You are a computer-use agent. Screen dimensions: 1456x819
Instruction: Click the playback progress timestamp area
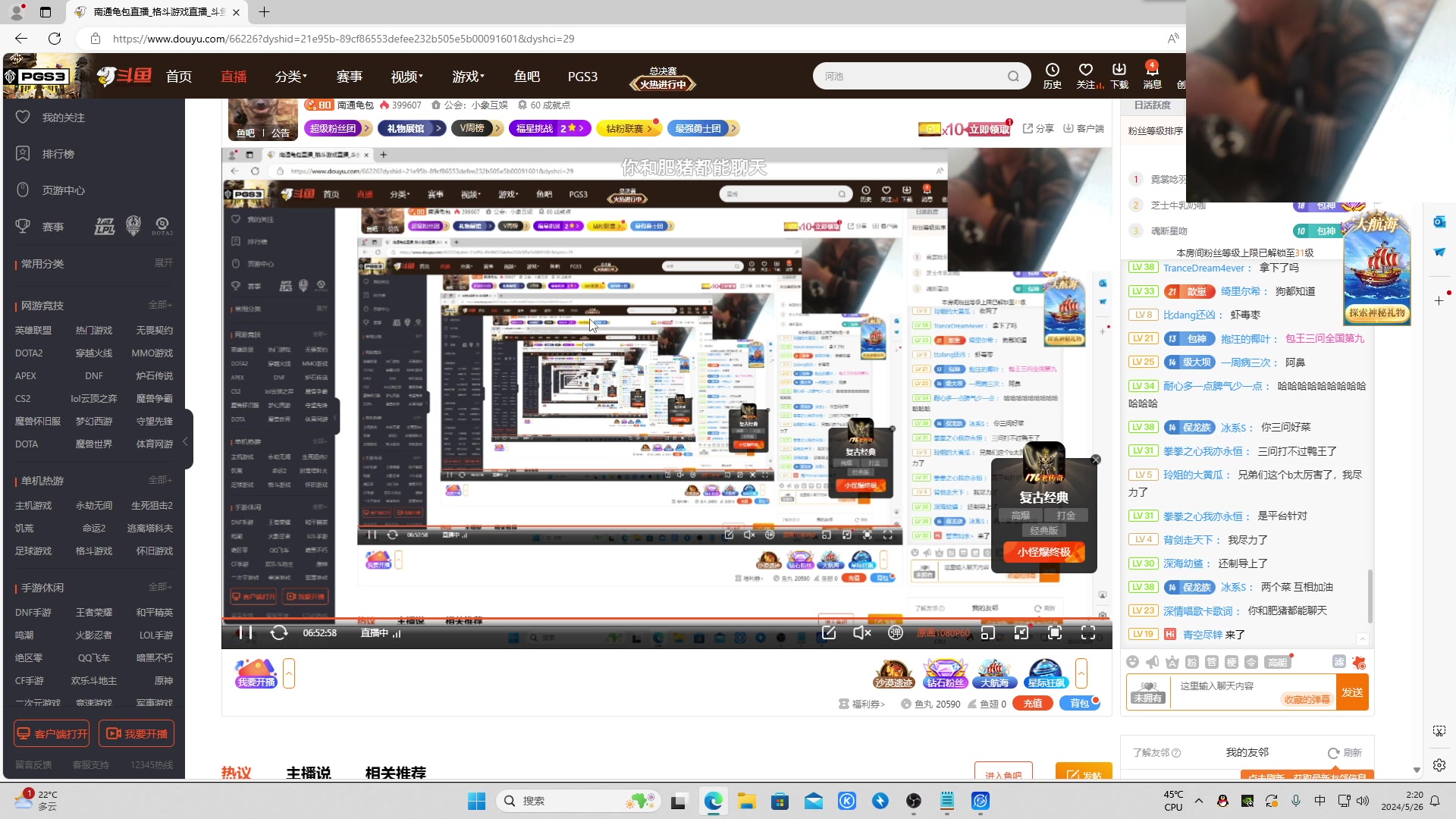(x=319, y=632)
